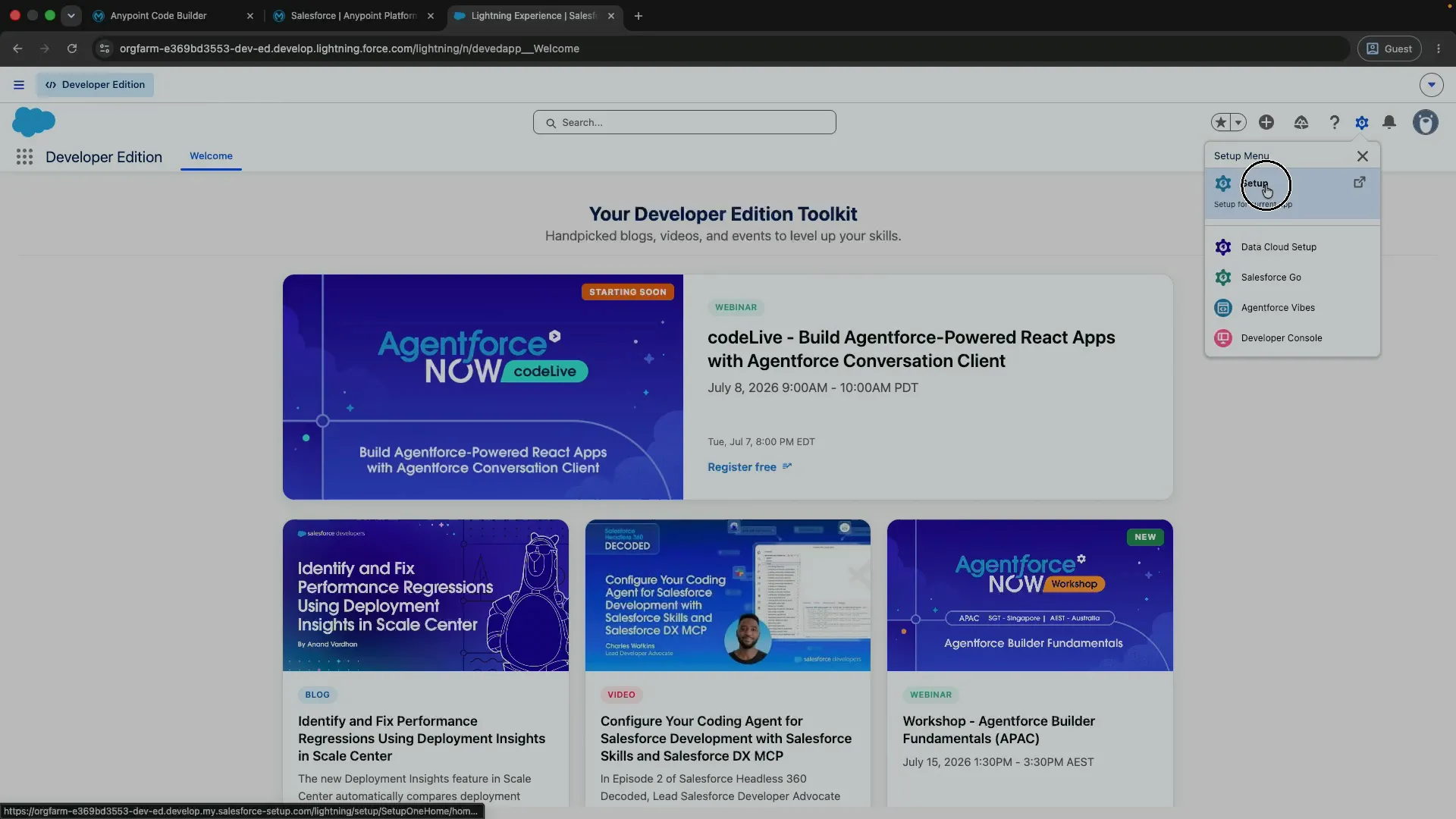This screenshot has height=819, width=1456.
Task: Expand the Favorites list dropdown arrow
Action: point(1238,122)
